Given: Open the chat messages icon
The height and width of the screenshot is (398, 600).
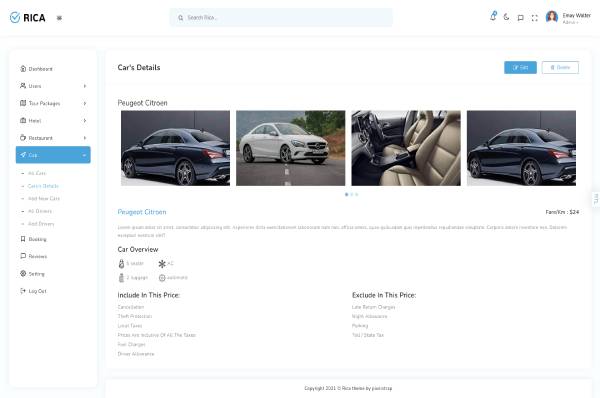Looking at the screenshot, I should 520,18.
